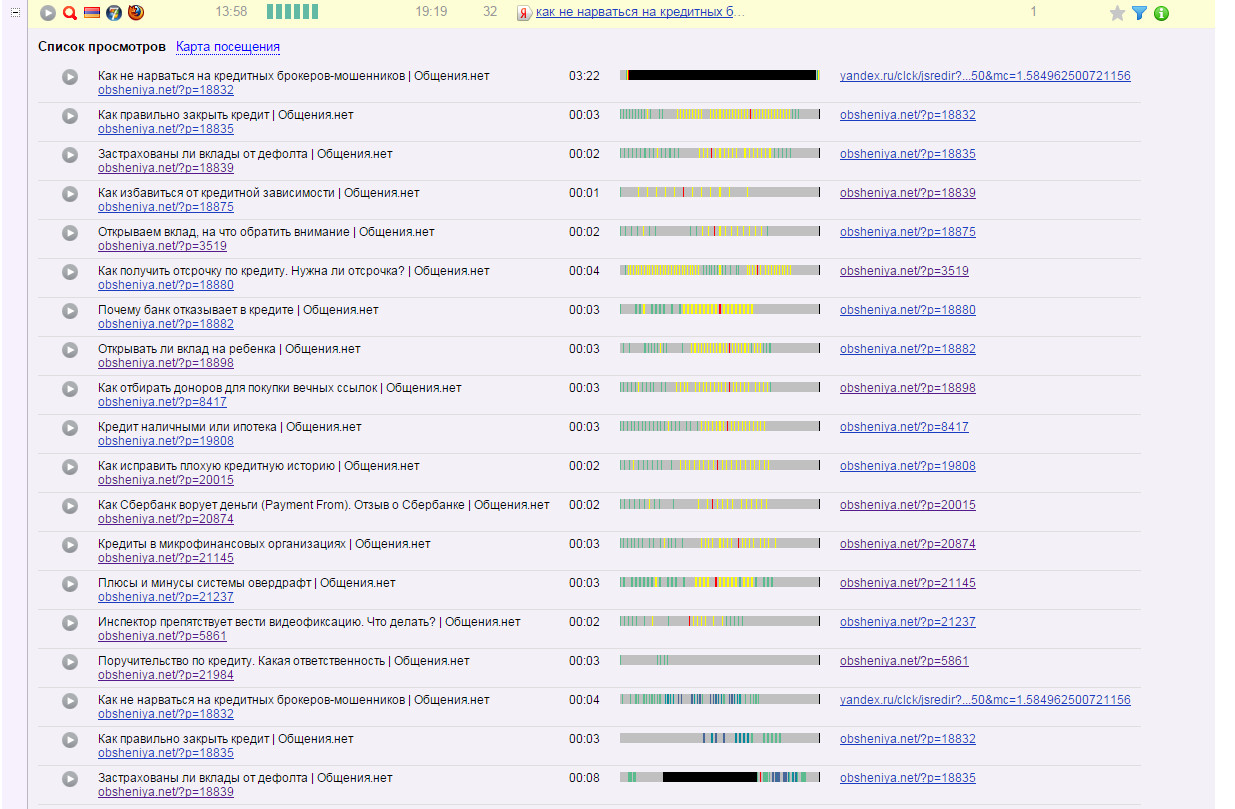
Task: Play 'Почему банк отказывает в кредите' view
Action: coord(70,310)
